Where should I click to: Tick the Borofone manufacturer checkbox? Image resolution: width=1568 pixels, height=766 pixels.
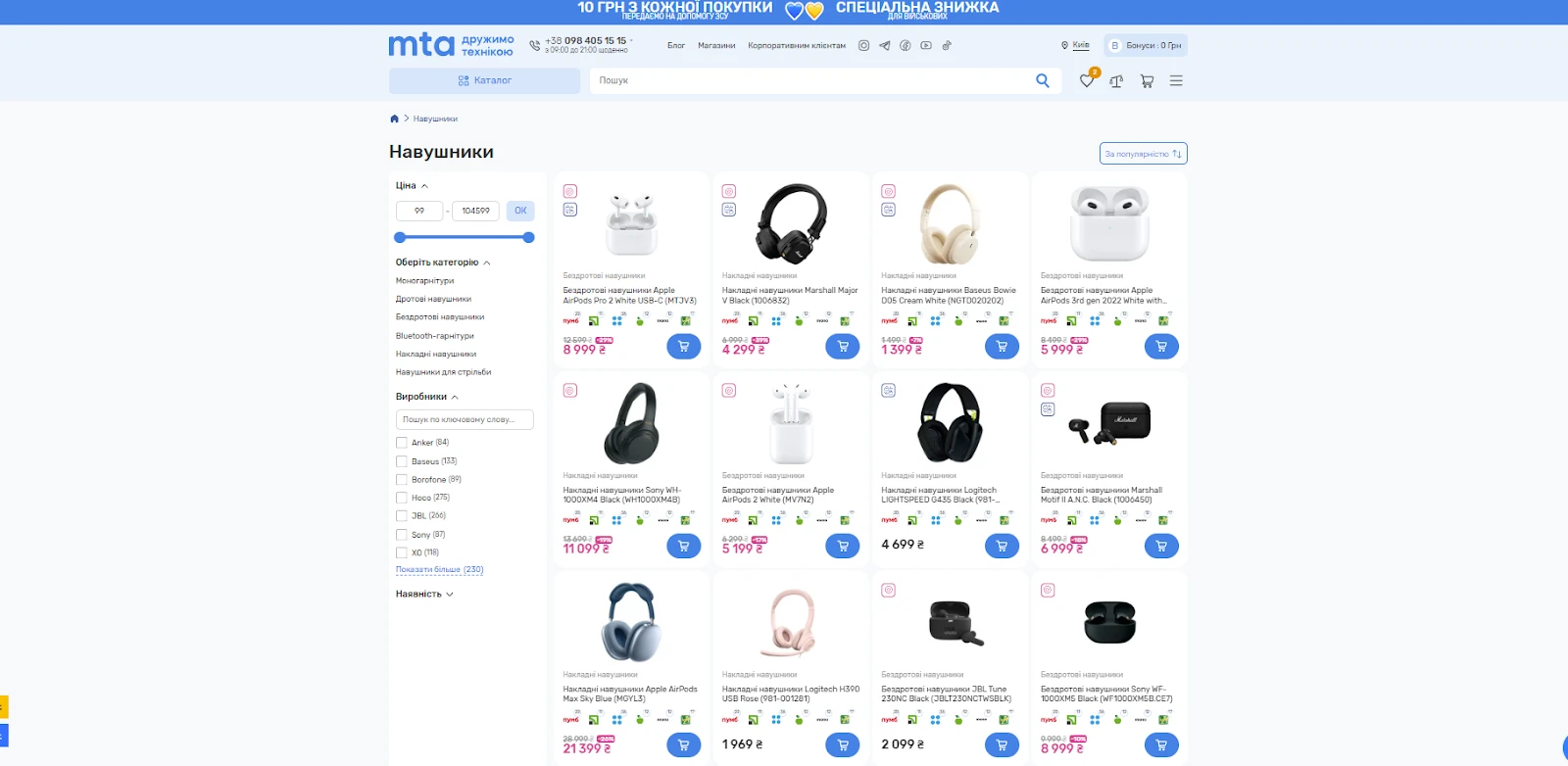[401, 480]
